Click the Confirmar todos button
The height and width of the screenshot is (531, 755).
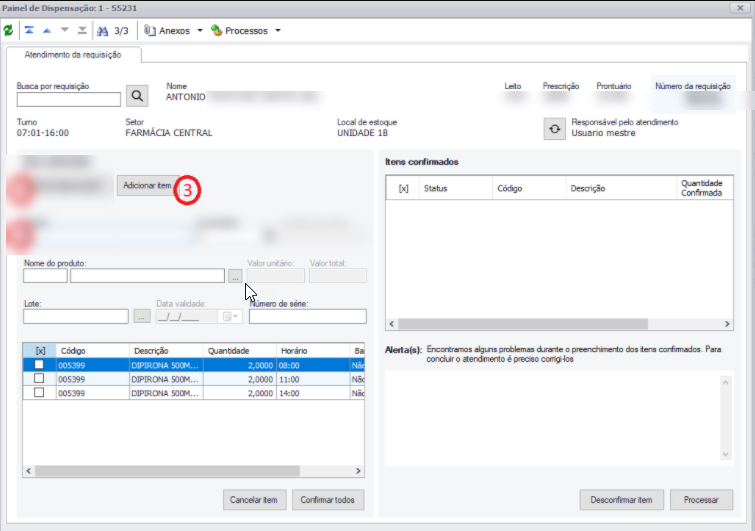328,500
